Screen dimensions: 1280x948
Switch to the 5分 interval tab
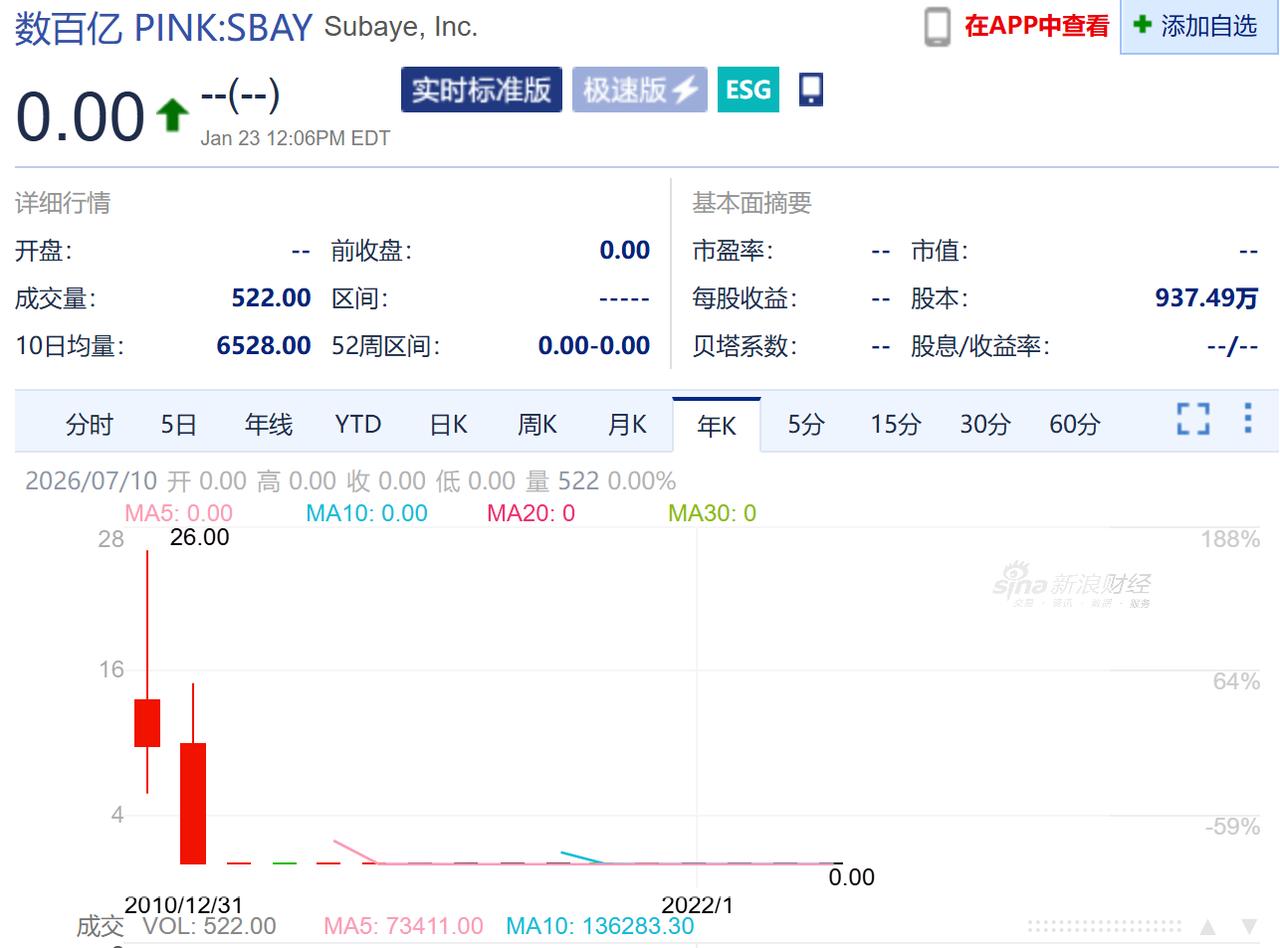point(806,424)
